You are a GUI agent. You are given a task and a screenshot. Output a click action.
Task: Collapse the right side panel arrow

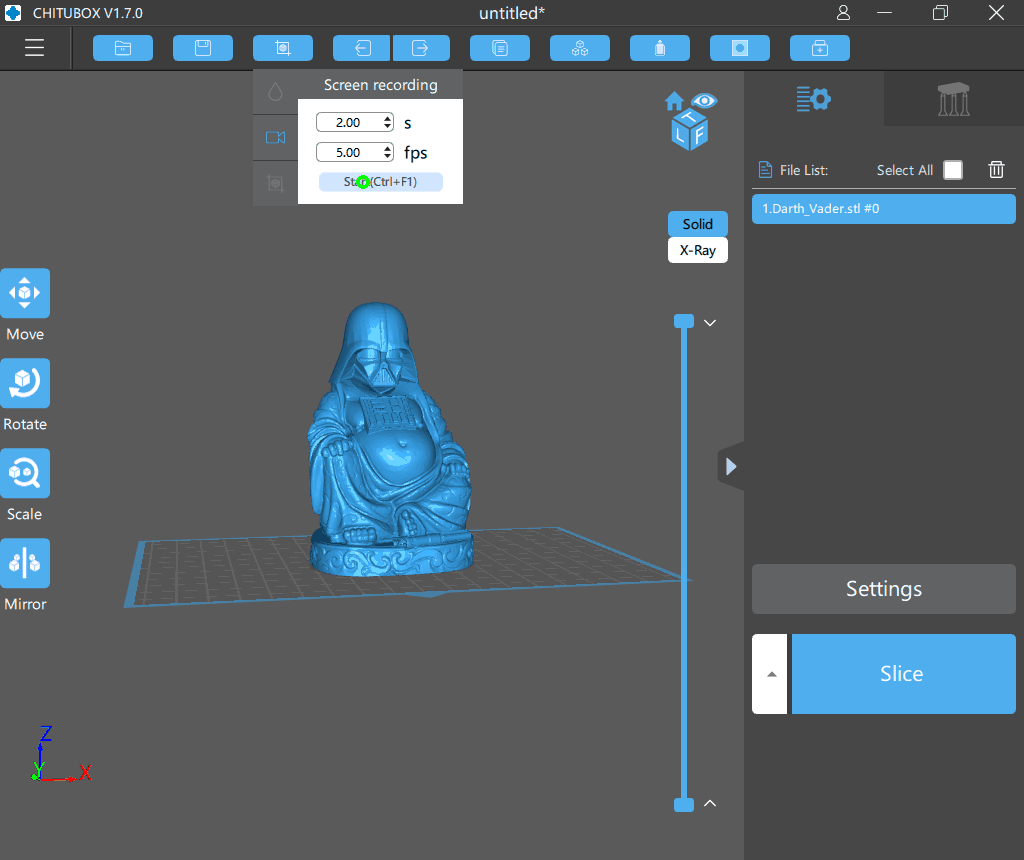[x=731, y=466]
